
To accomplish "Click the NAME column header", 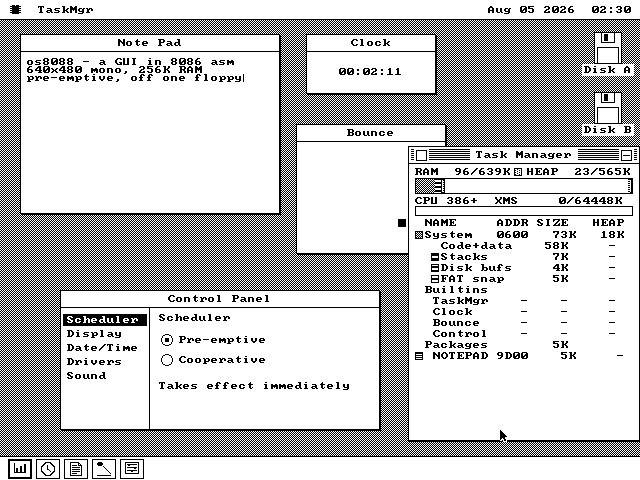I will (x=440, y=223).
